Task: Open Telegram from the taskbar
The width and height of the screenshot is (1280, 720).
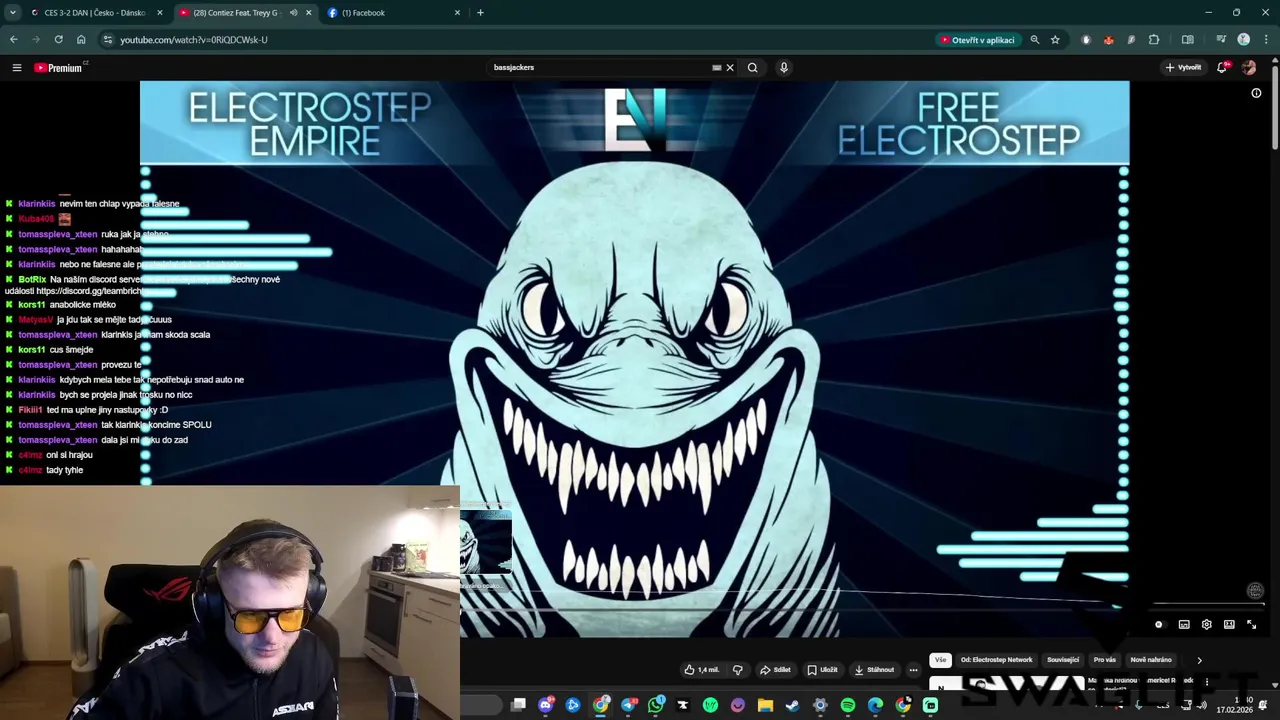Action: (629, 705)
